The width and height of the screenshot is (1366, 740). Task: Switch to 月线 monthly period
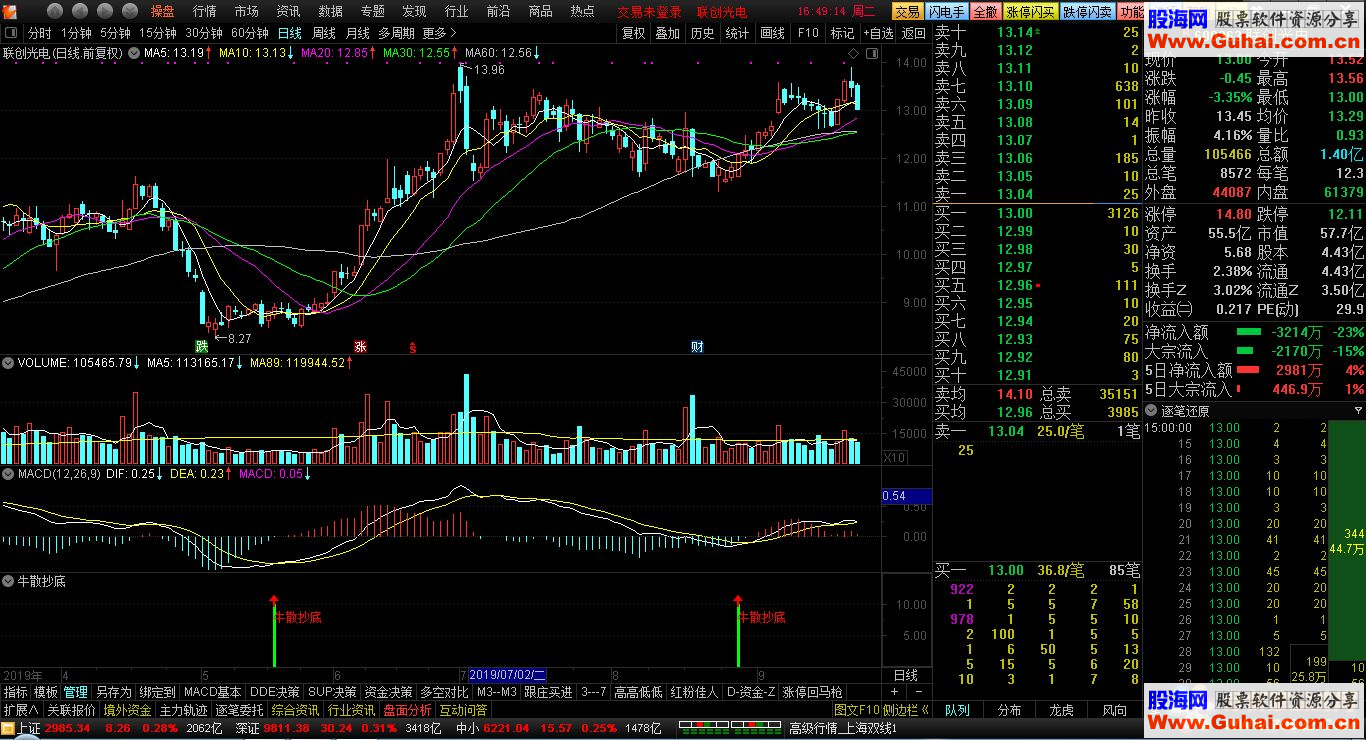pyautogui.click(x=357, y=32)
